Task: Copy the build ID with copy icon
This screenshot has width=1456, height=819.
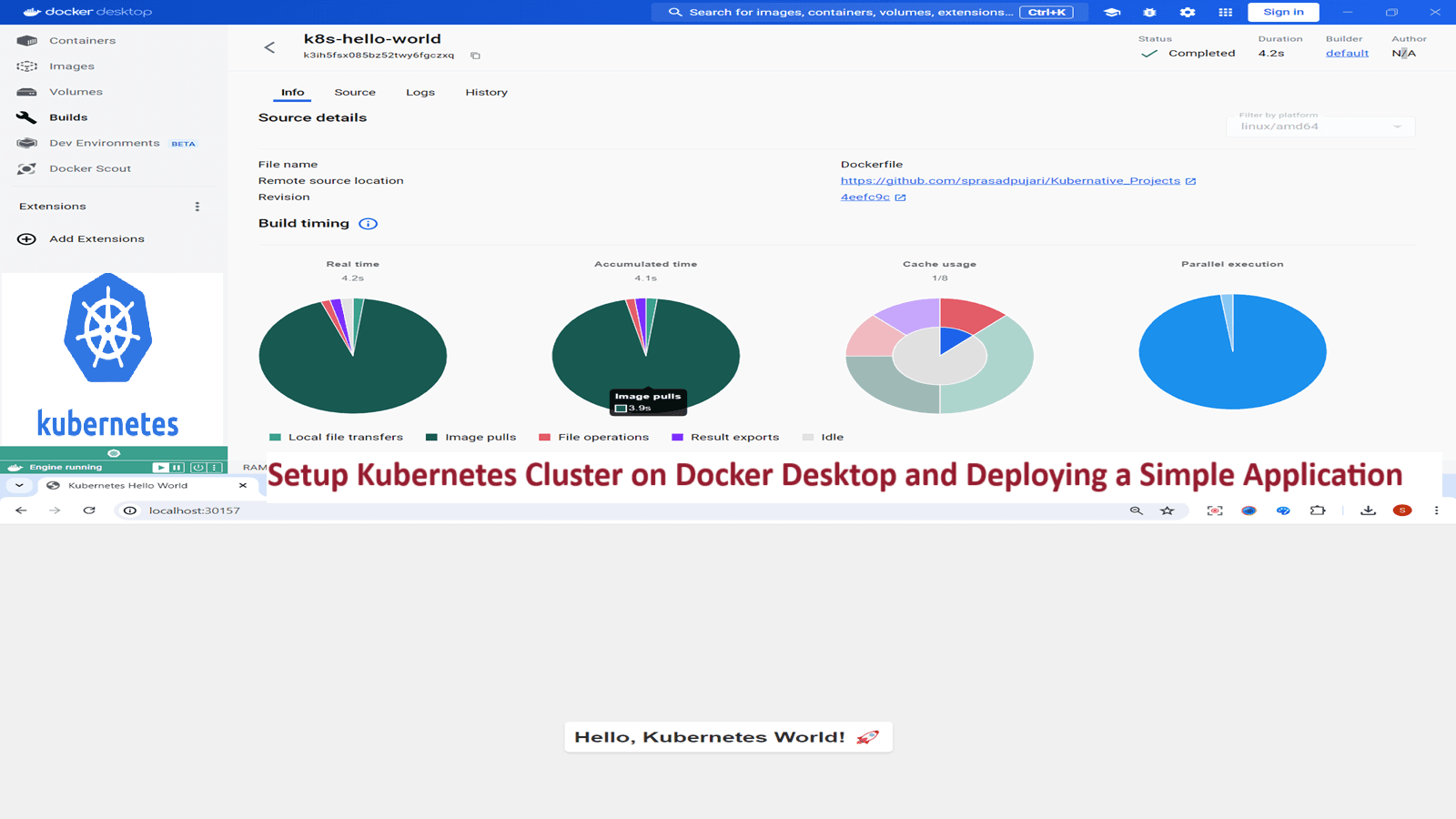Action: [475, 56]
